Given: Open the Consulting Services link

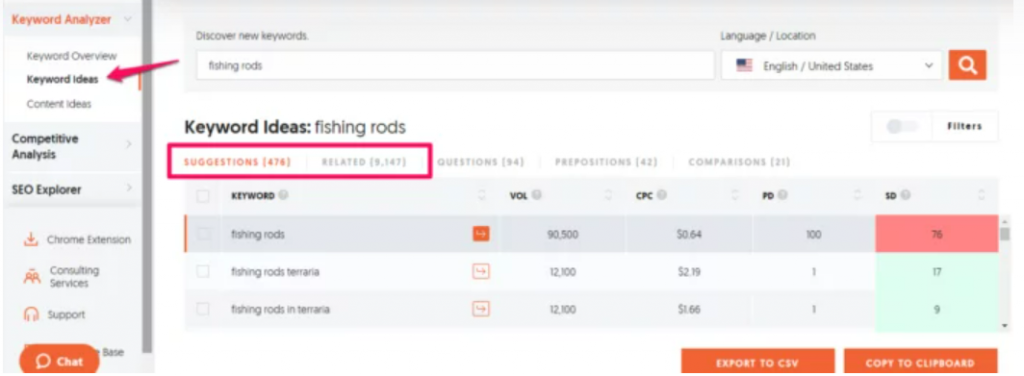Looking at the screenshot, I should [x=74, y=277].
